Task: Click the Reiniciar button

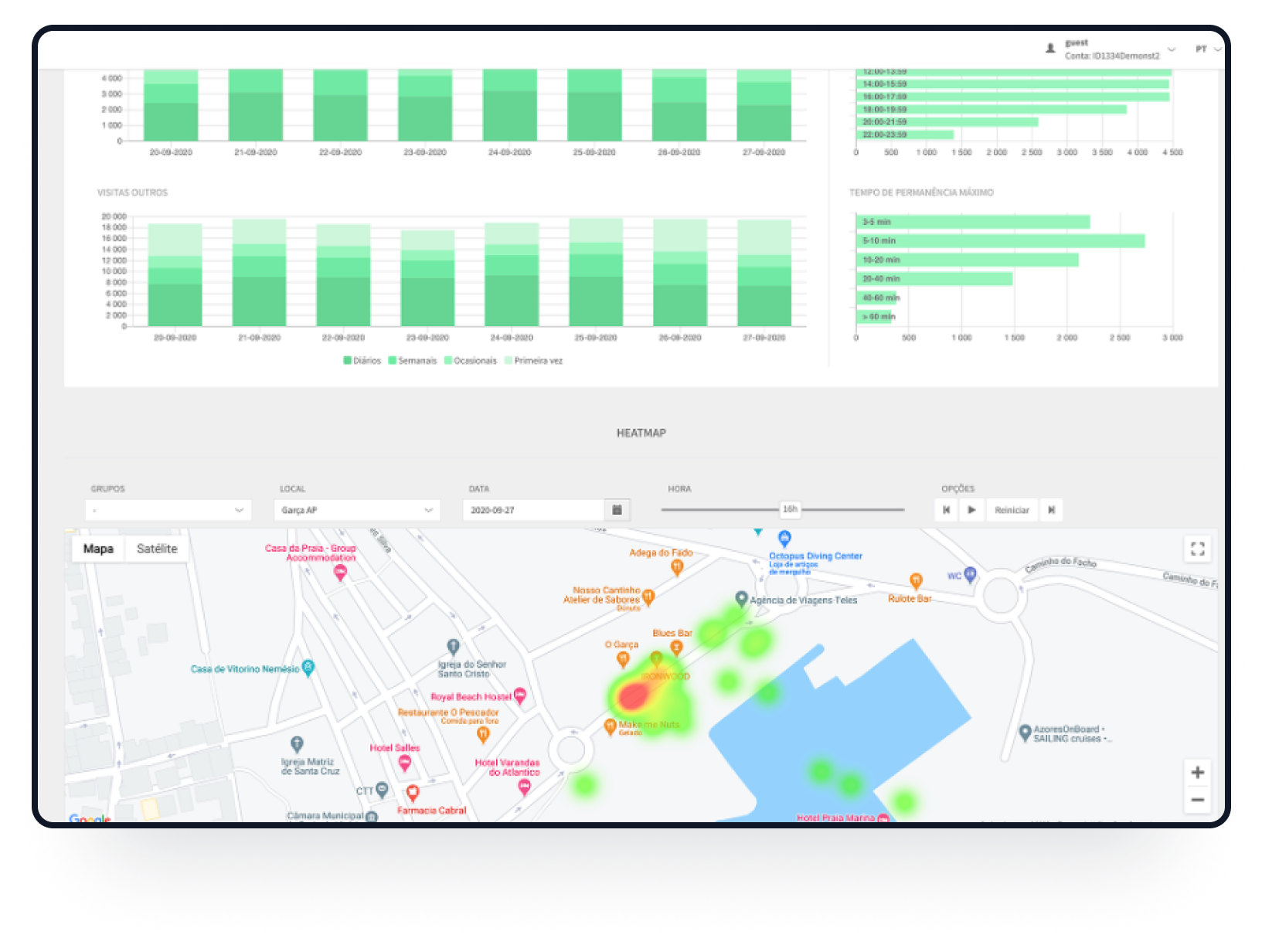Action: [1011, 510]
